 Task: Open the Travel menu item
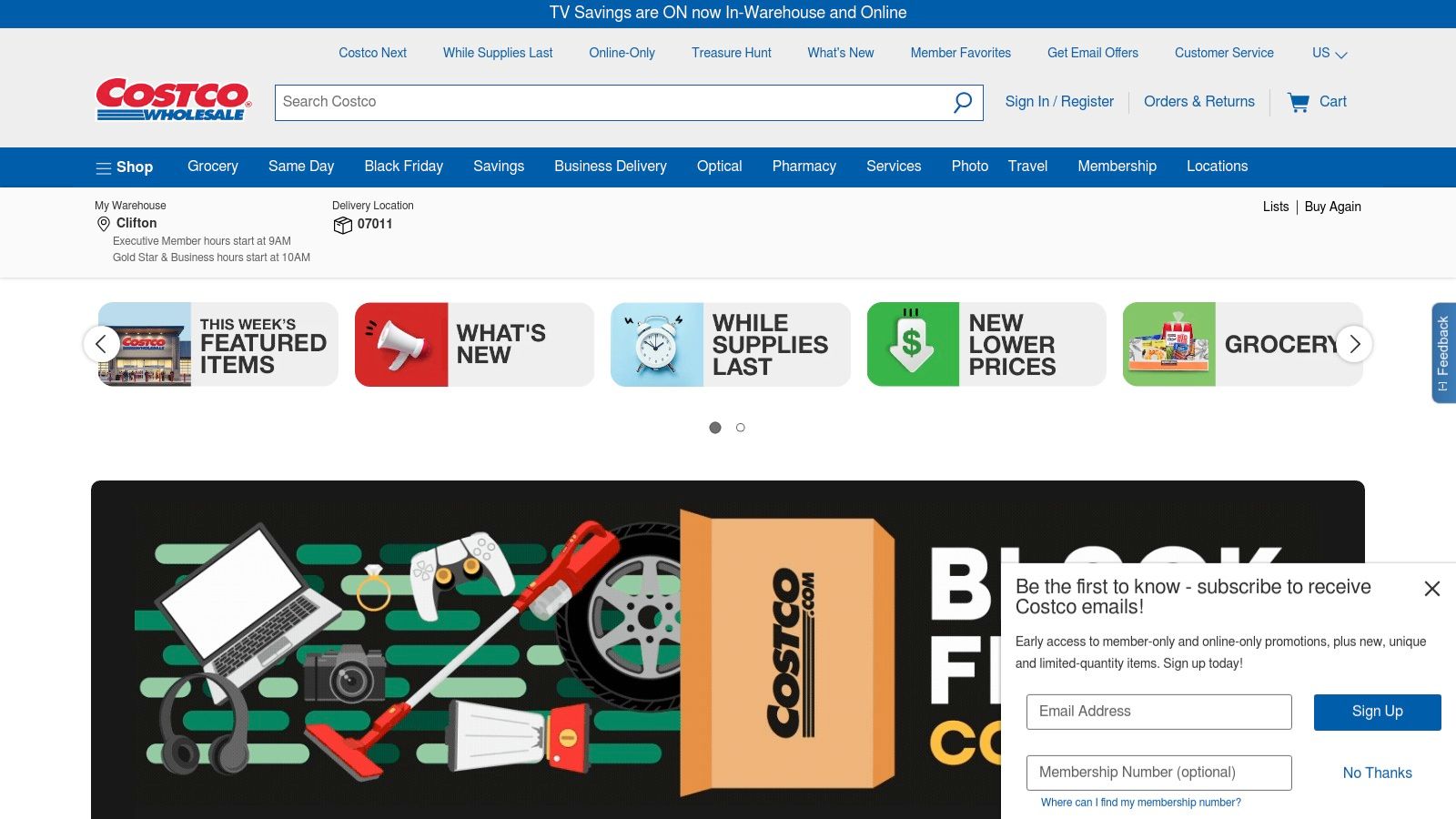(x=1028, y=167)
